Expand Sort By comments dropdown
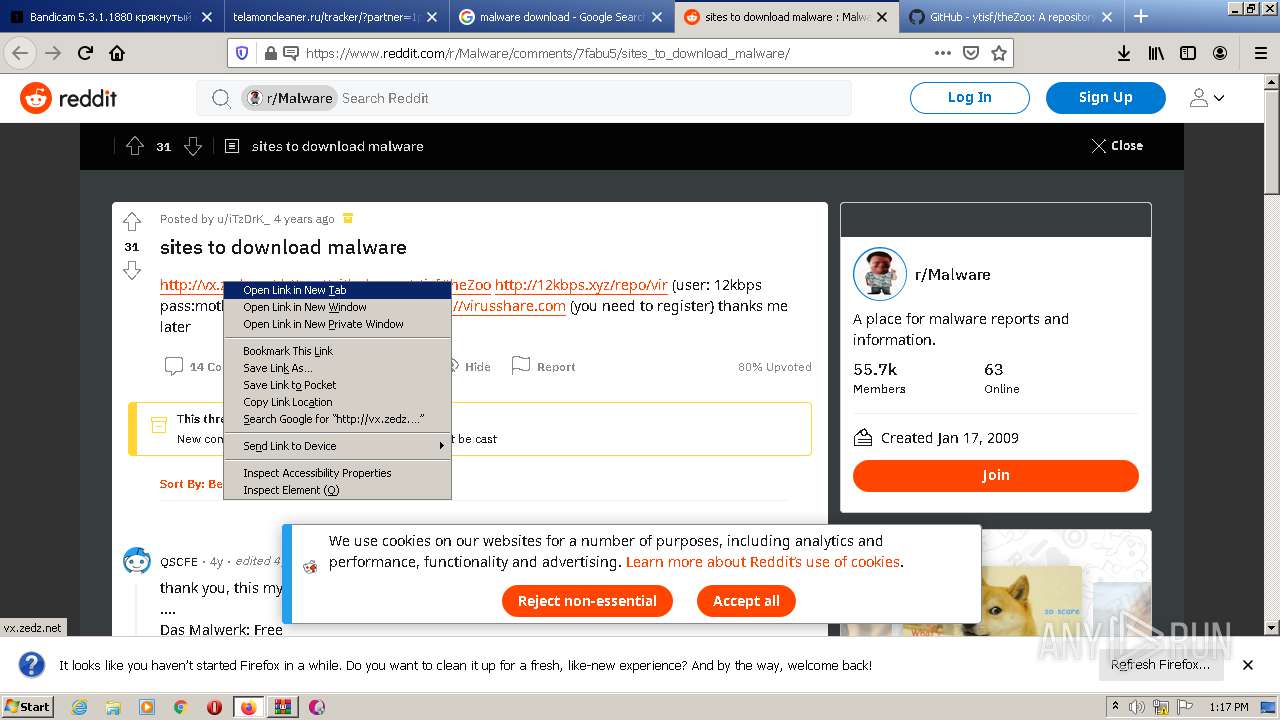The height and width of the screenshot is (720, 1280). (x=191, y=484)
